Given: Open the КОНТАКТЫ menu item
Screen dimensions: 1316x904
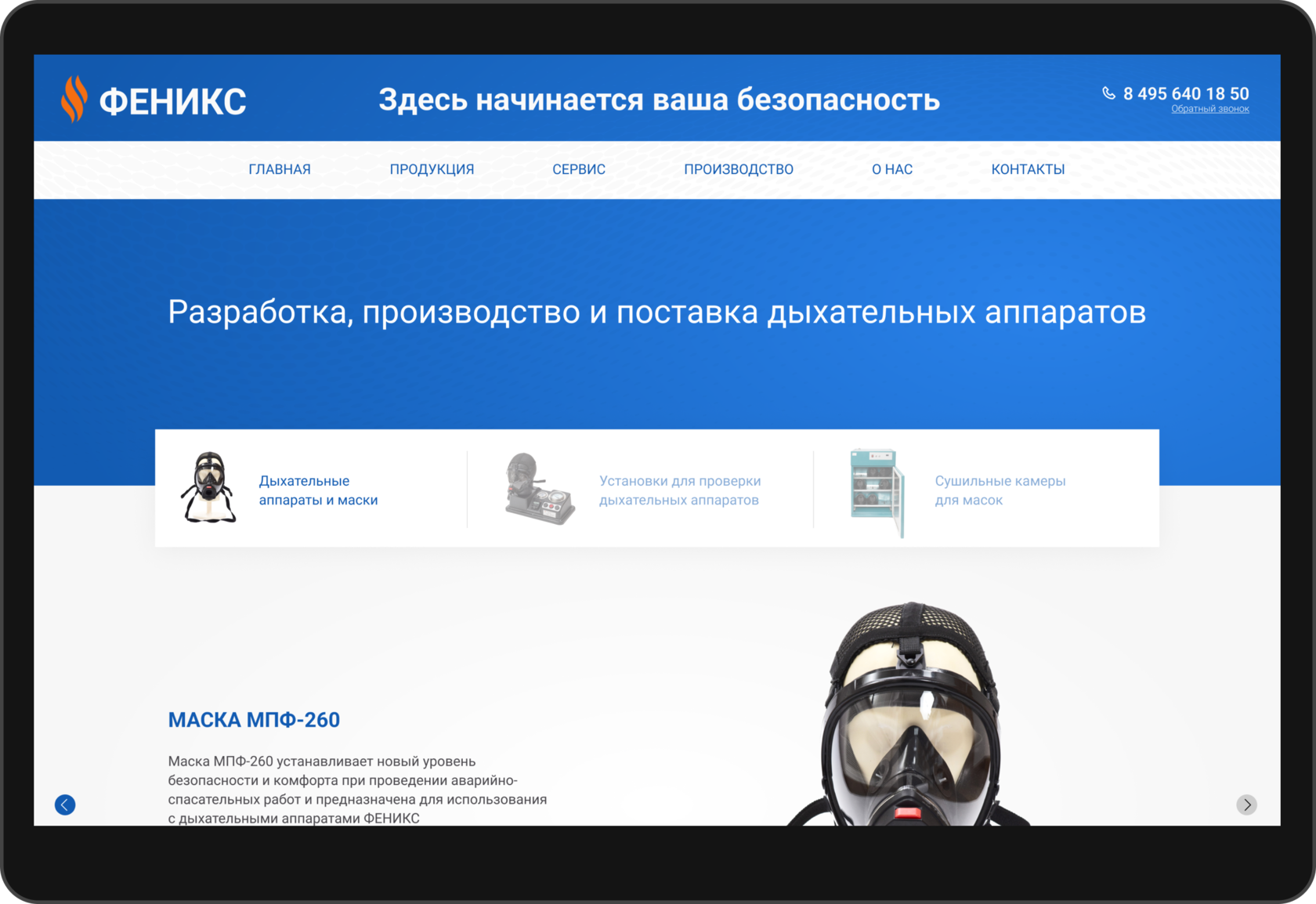Looking at the screenshot, I should click(x=1028, y=169).
